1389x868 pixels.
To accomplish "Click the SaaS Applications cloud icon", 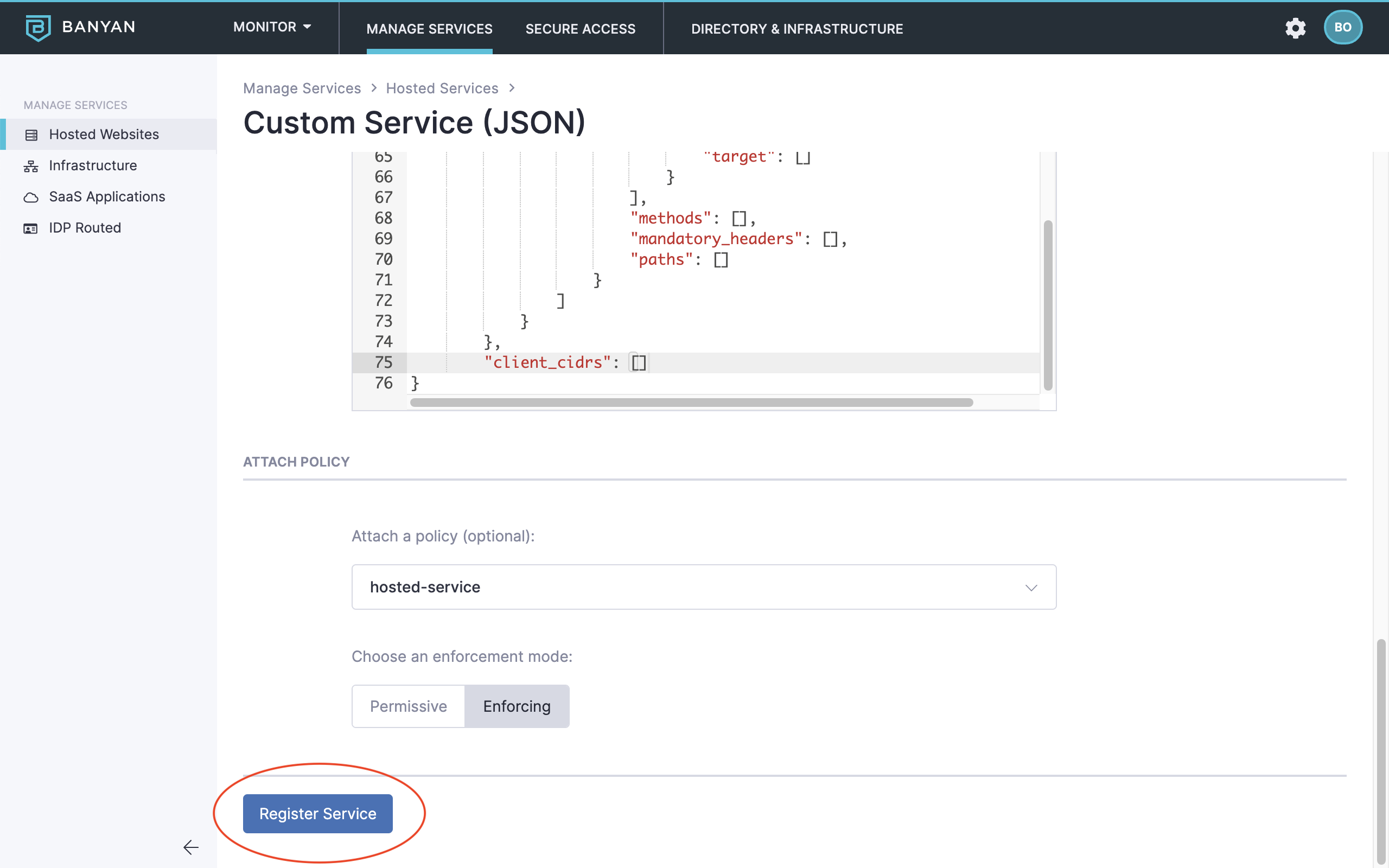I will 31,197.
